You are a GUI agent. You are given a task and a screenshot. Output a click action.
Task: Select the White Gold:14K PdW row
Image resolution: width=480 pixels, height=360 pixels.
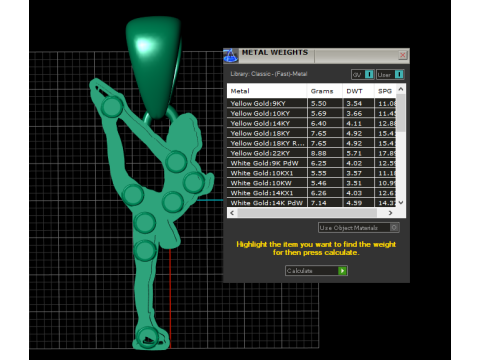[312, 203]
